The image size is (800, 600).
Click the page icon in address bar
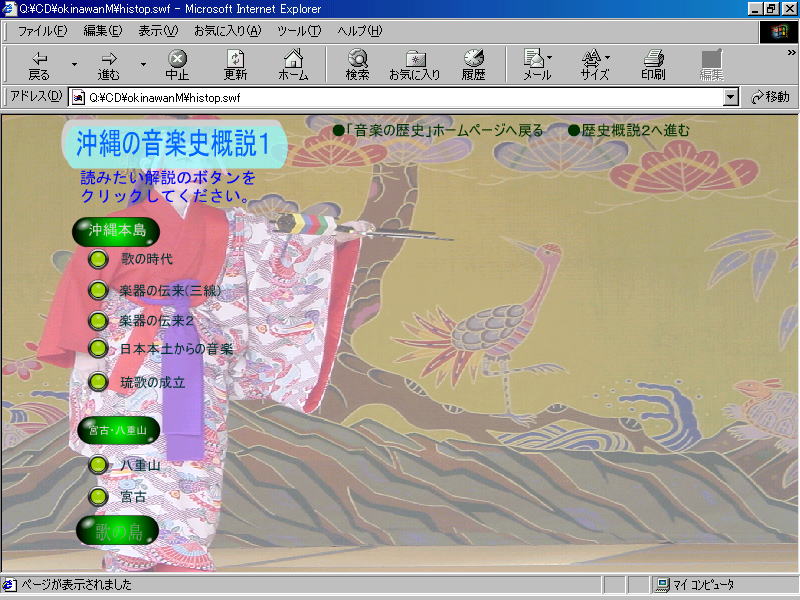point(78,97)
